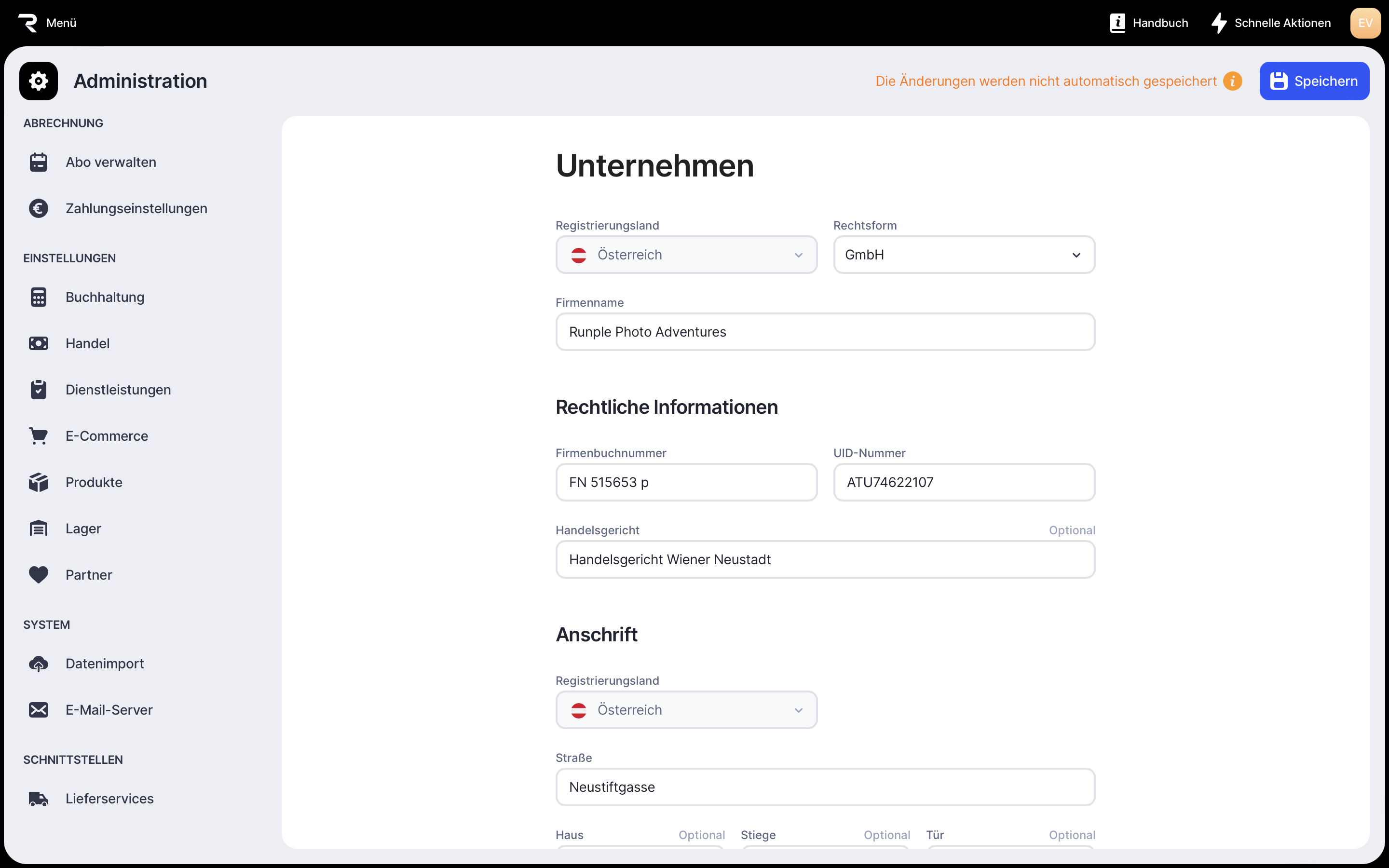Open the top Registrierungsland Österreich dropdown

point(686,255)
